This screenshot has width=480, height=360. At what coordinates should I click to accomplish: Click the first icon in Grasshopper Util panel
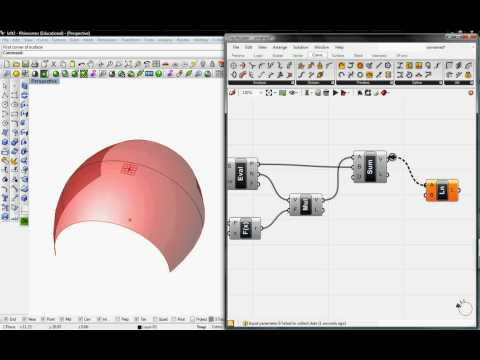449,66
